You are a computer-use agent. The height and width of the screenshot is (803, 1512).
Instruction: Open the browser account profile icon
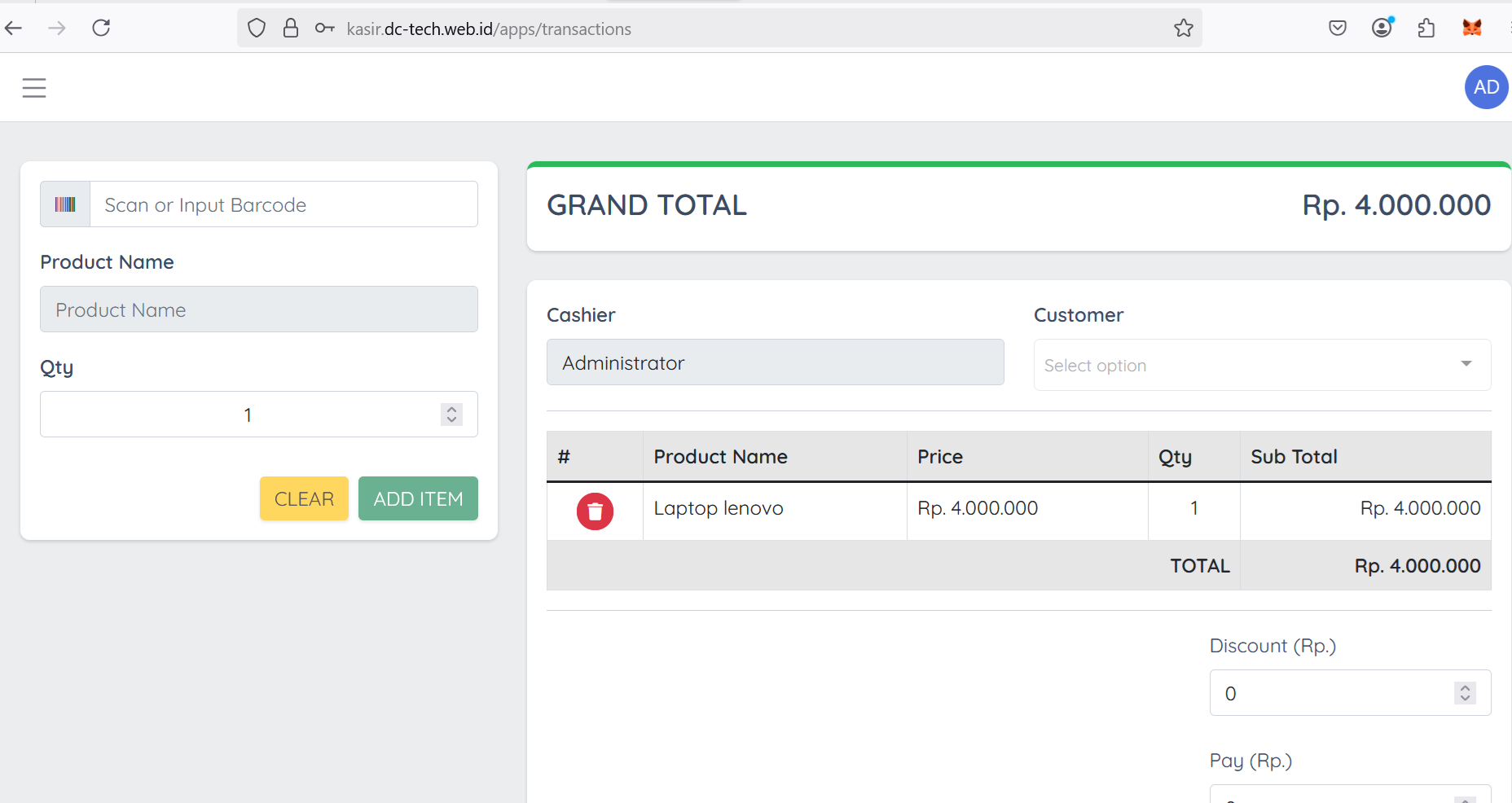click(x=1382, y=29)
